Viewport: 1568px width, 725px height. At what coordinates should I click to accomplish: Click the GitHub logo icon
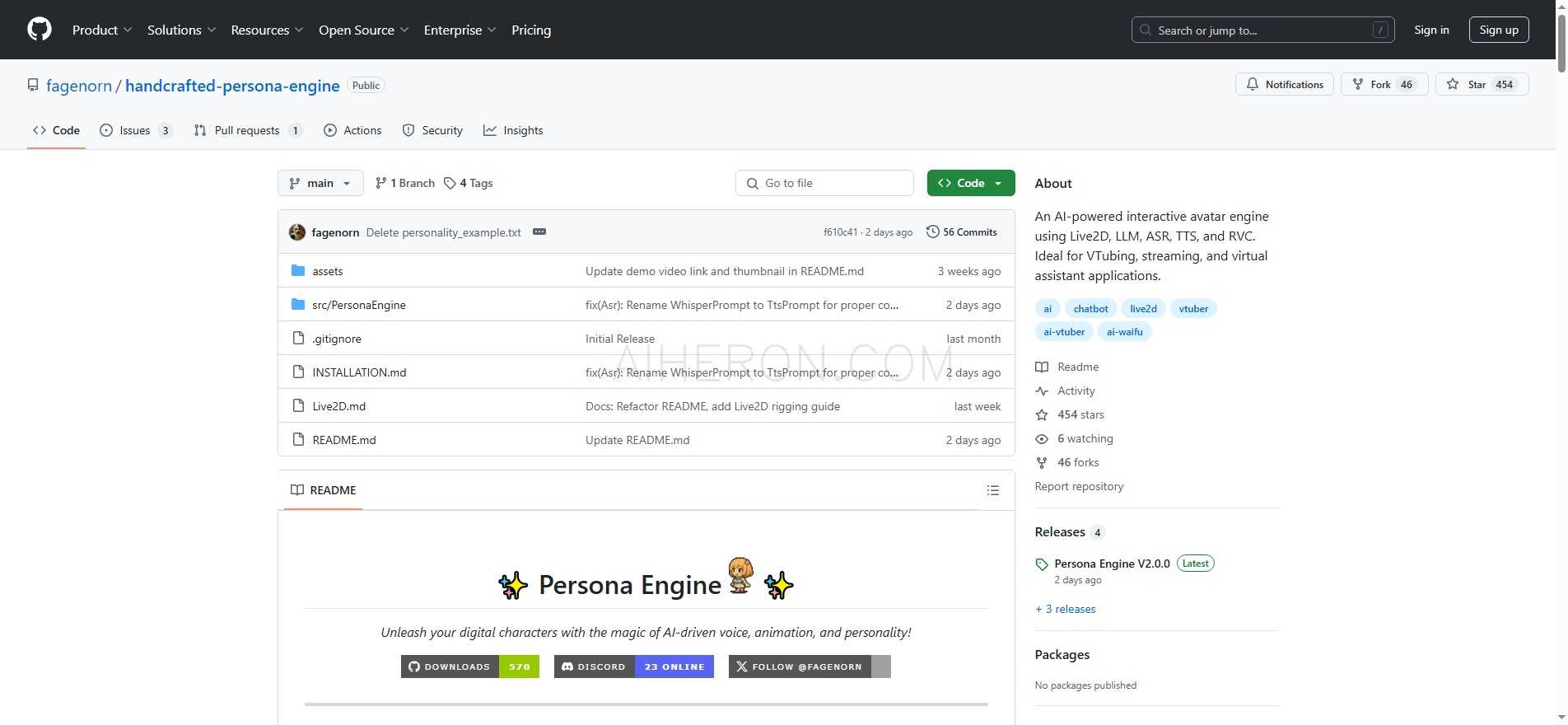coord(40,30)
